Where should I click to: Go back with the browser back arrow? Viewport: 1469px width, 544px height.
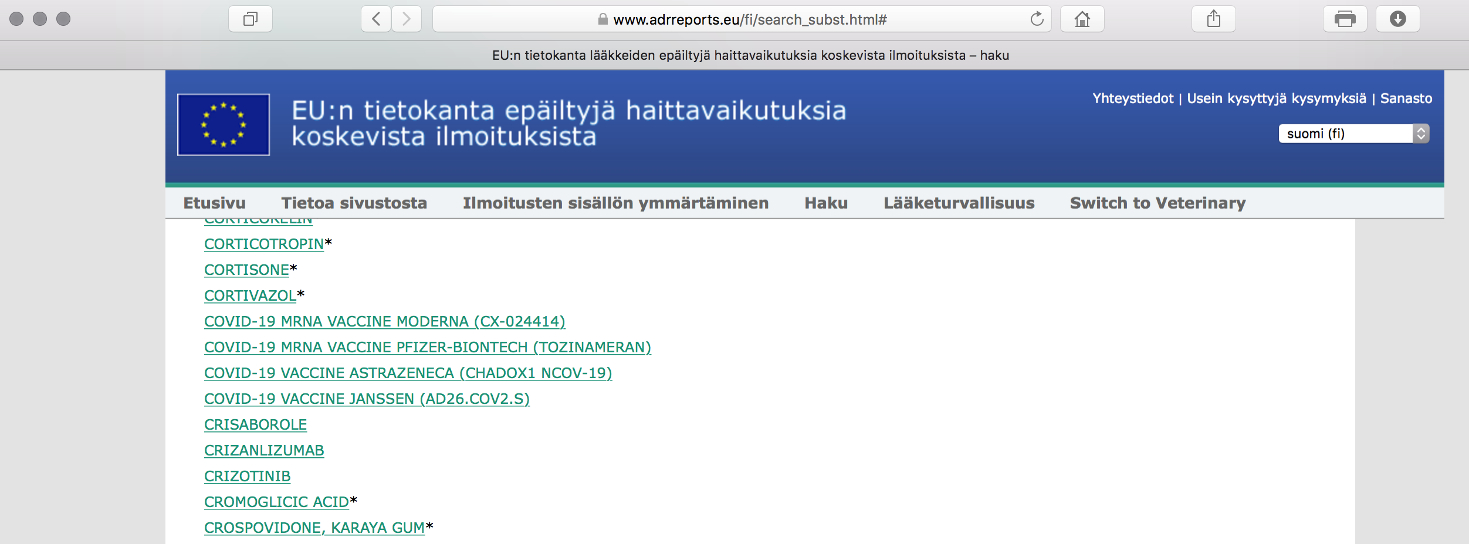[376, 19]
